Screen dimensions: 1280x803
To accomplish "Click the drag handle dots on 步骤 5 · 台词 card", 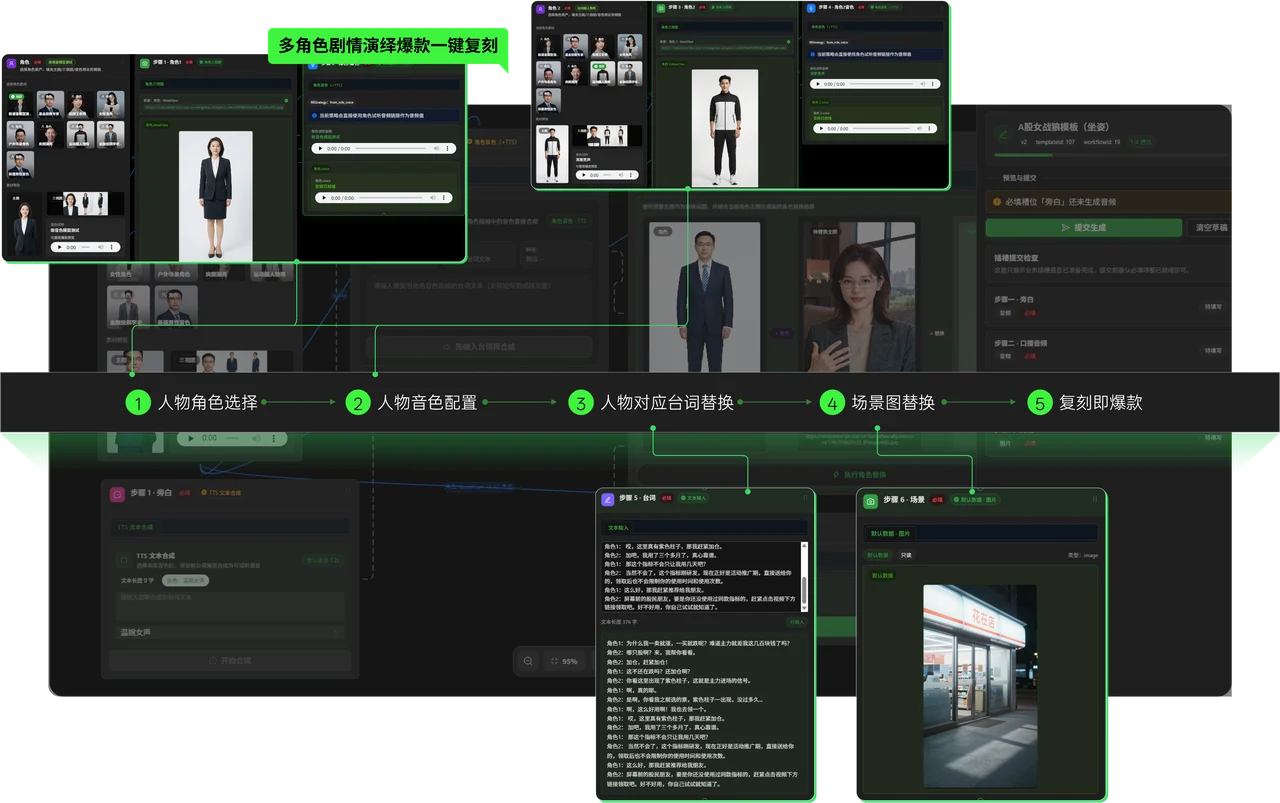I will (x=804, y=498).
